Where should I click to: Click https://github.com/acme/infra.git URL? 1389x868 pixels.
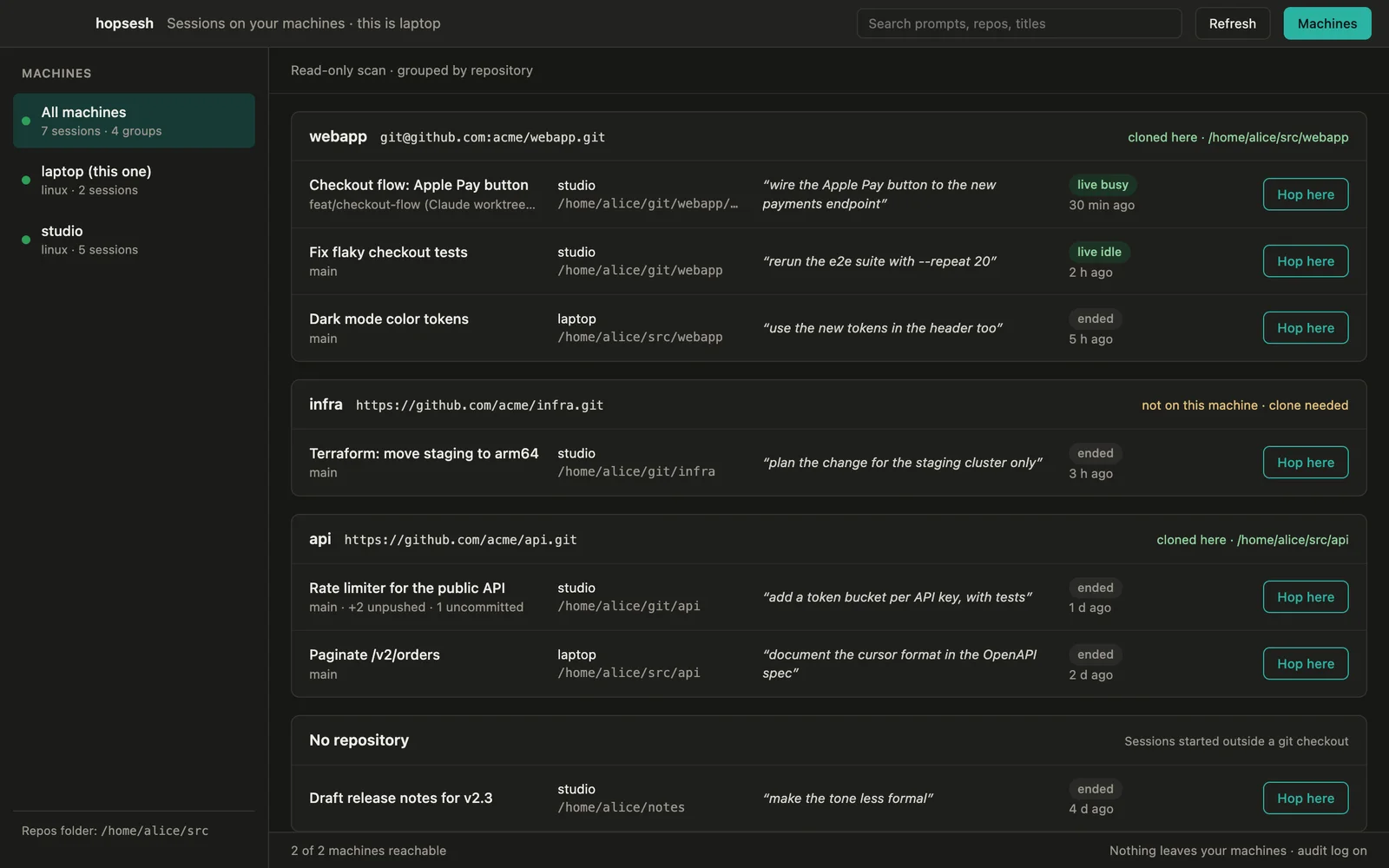coord(479,405)
